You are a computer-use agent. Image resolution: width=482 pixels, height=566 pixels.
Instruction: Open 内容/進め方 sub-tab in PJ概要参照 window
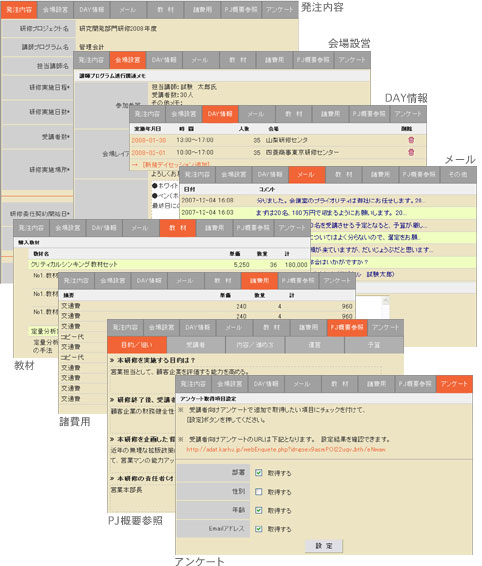point(255,345)
